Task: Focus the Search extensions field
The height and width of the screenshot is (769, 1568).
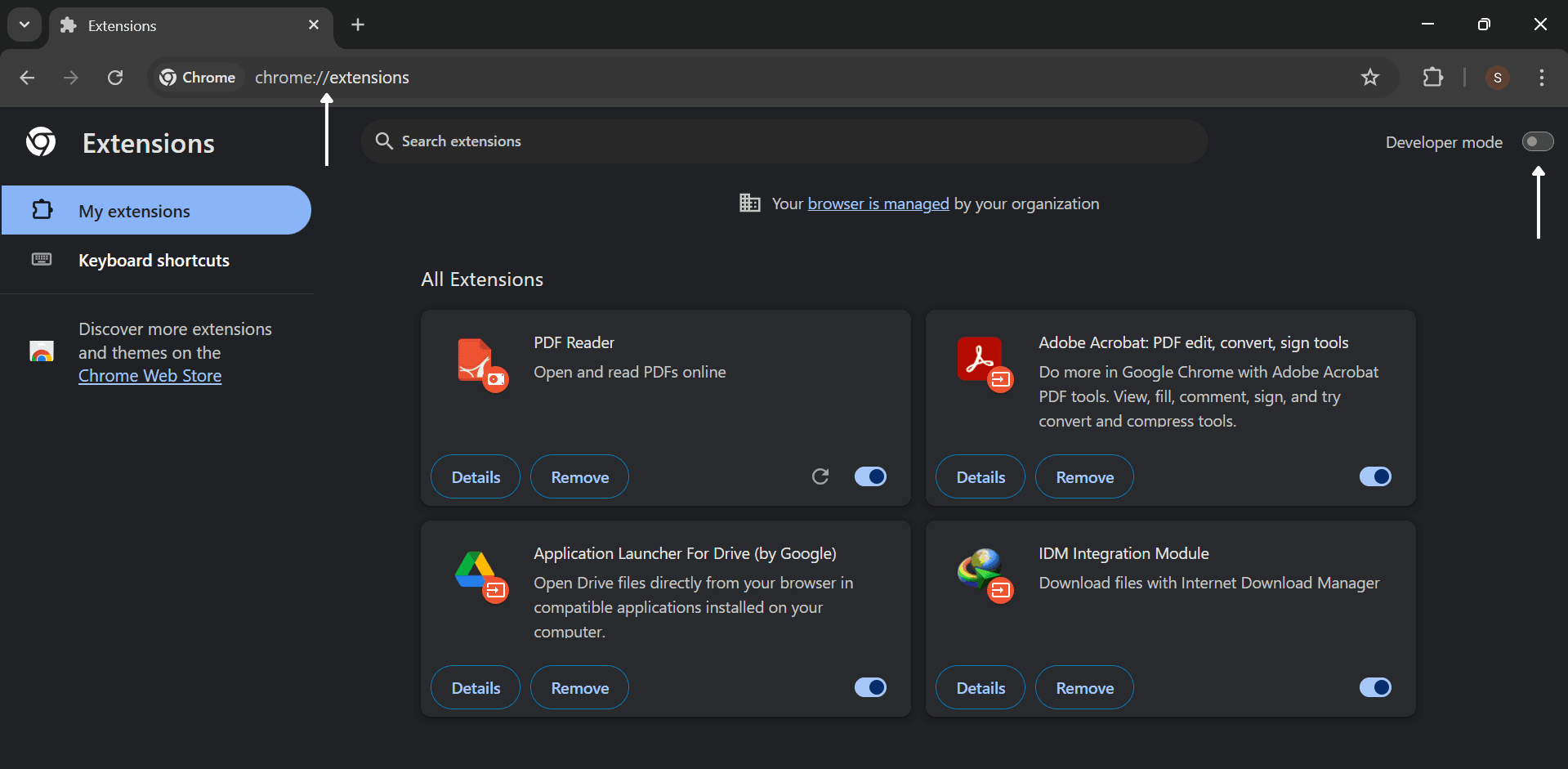Action: click(x=784, y=141)
